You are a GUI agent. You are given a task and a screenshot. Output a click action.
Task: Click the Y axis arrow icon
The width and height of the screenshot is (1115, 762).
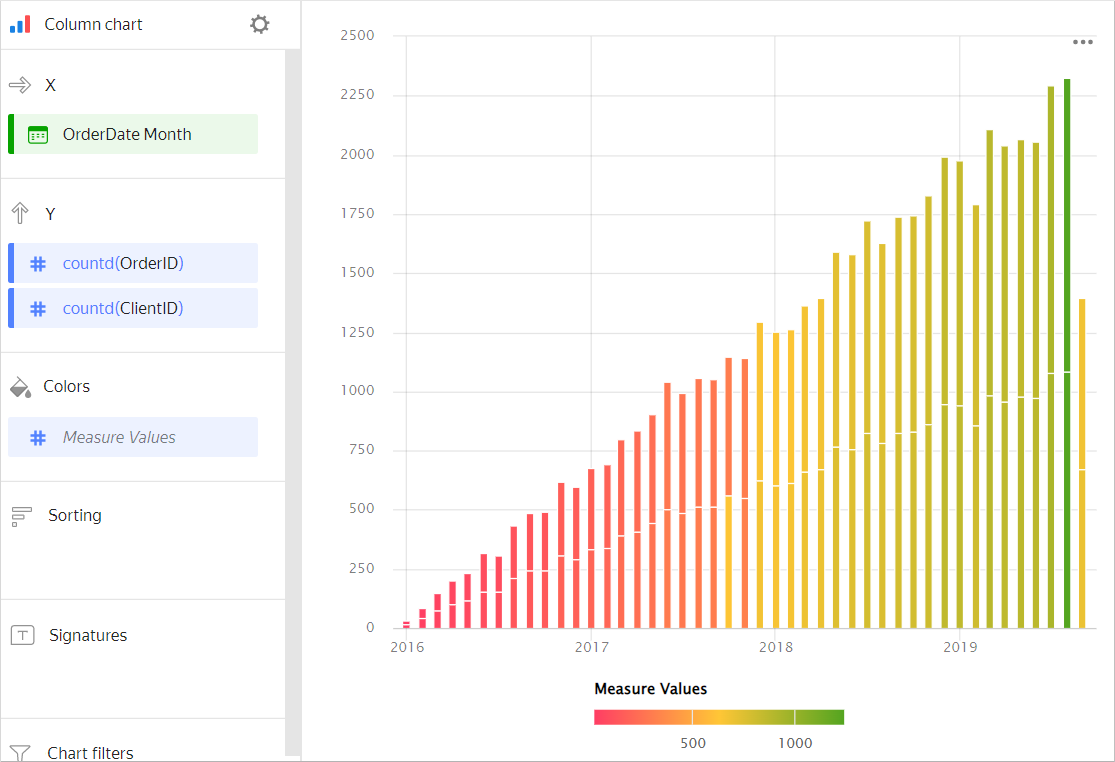(x=20, y=213)
